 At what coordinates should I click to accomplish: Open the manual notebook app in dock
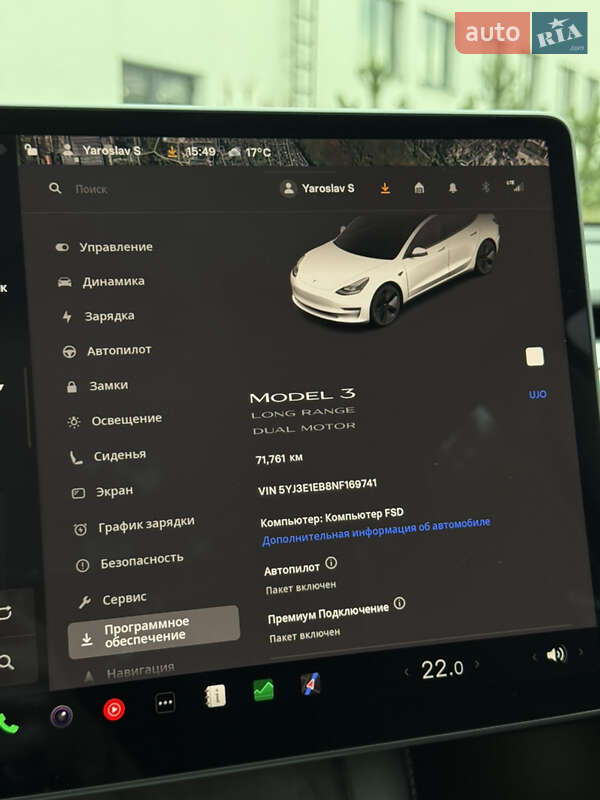tap(215, 696)
